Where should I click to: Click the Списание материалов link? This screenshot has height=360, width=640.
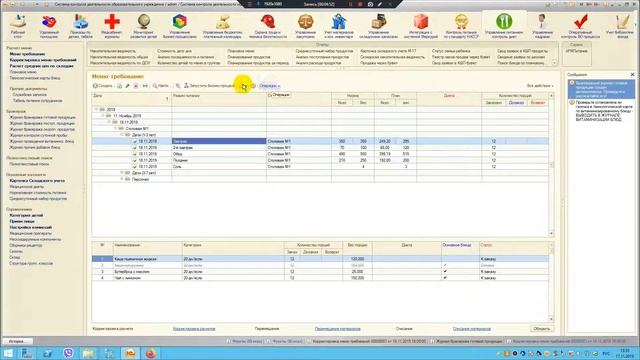[x=472, y=329]
